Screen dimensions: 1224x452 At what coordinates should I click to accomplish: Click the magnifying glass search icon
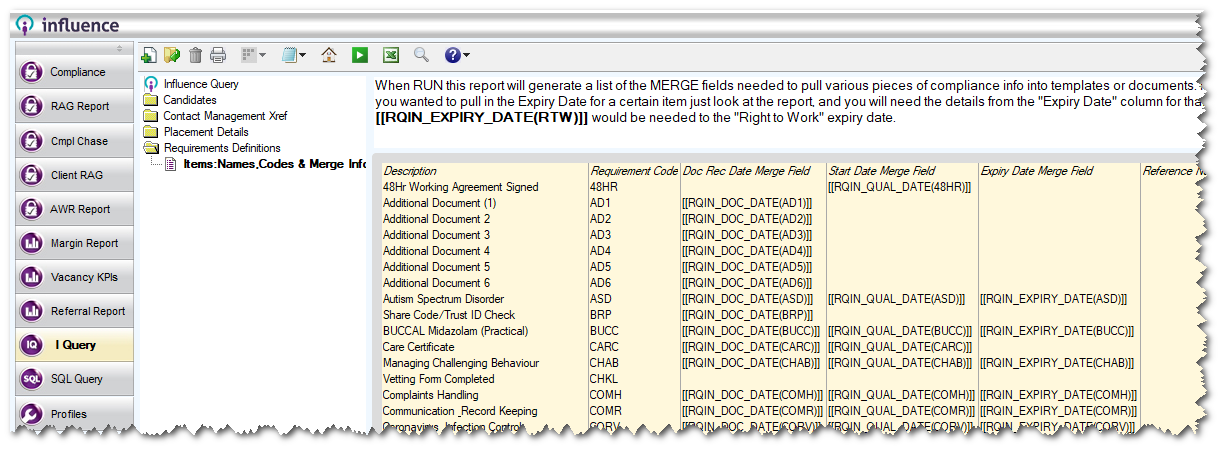[x=421, y=55]
